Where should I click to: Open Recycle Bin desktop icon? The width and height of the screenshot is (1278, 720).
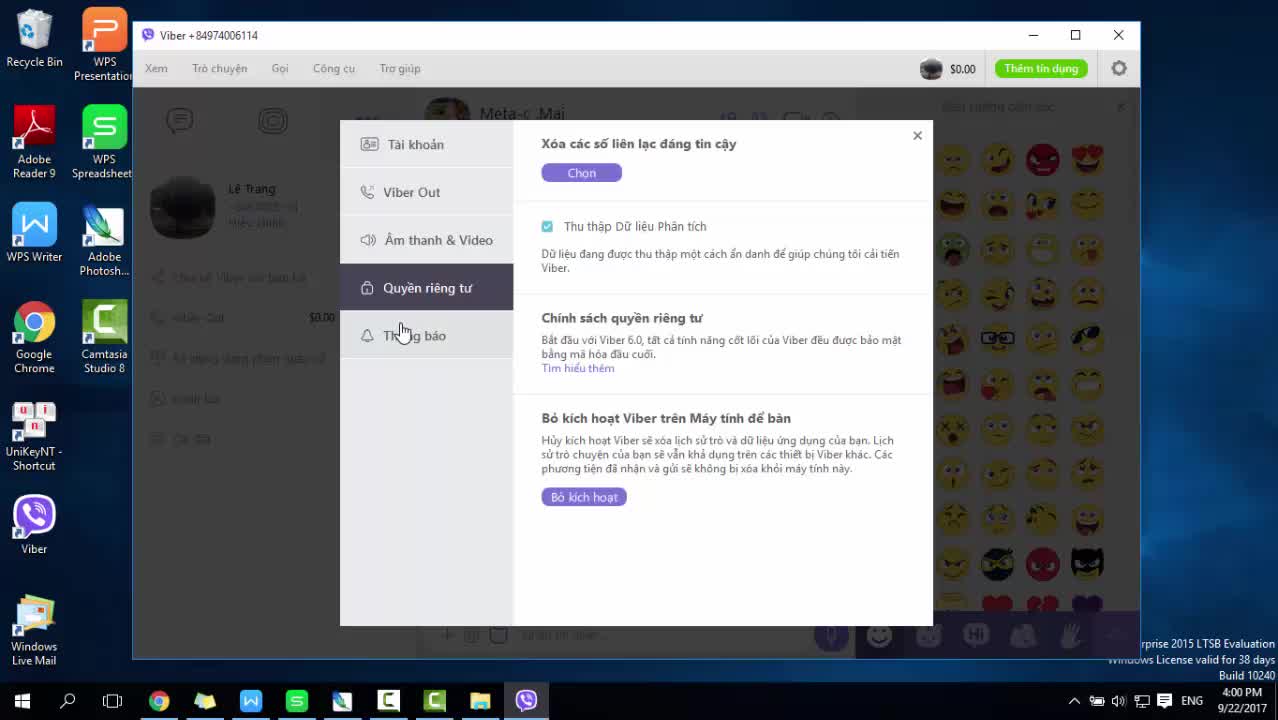coord(34,39)
